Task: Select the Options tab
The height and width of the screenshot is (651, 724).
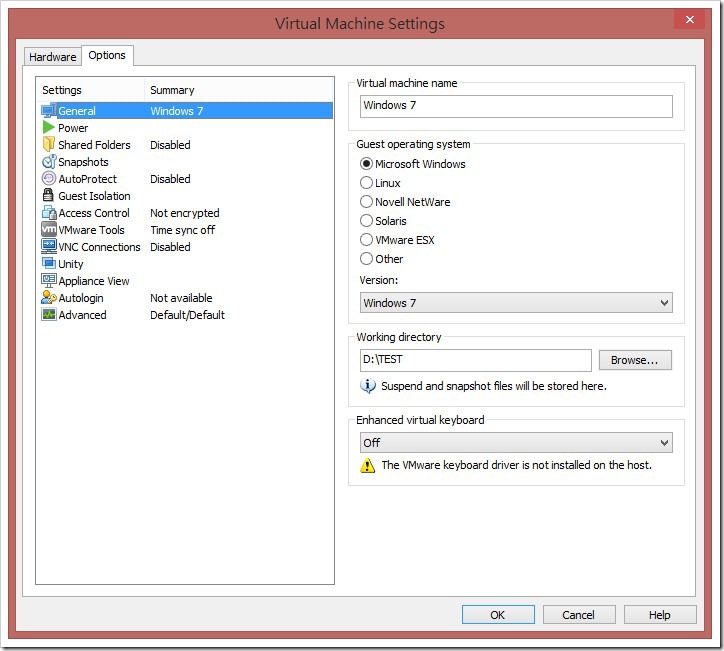Action: 107,55
